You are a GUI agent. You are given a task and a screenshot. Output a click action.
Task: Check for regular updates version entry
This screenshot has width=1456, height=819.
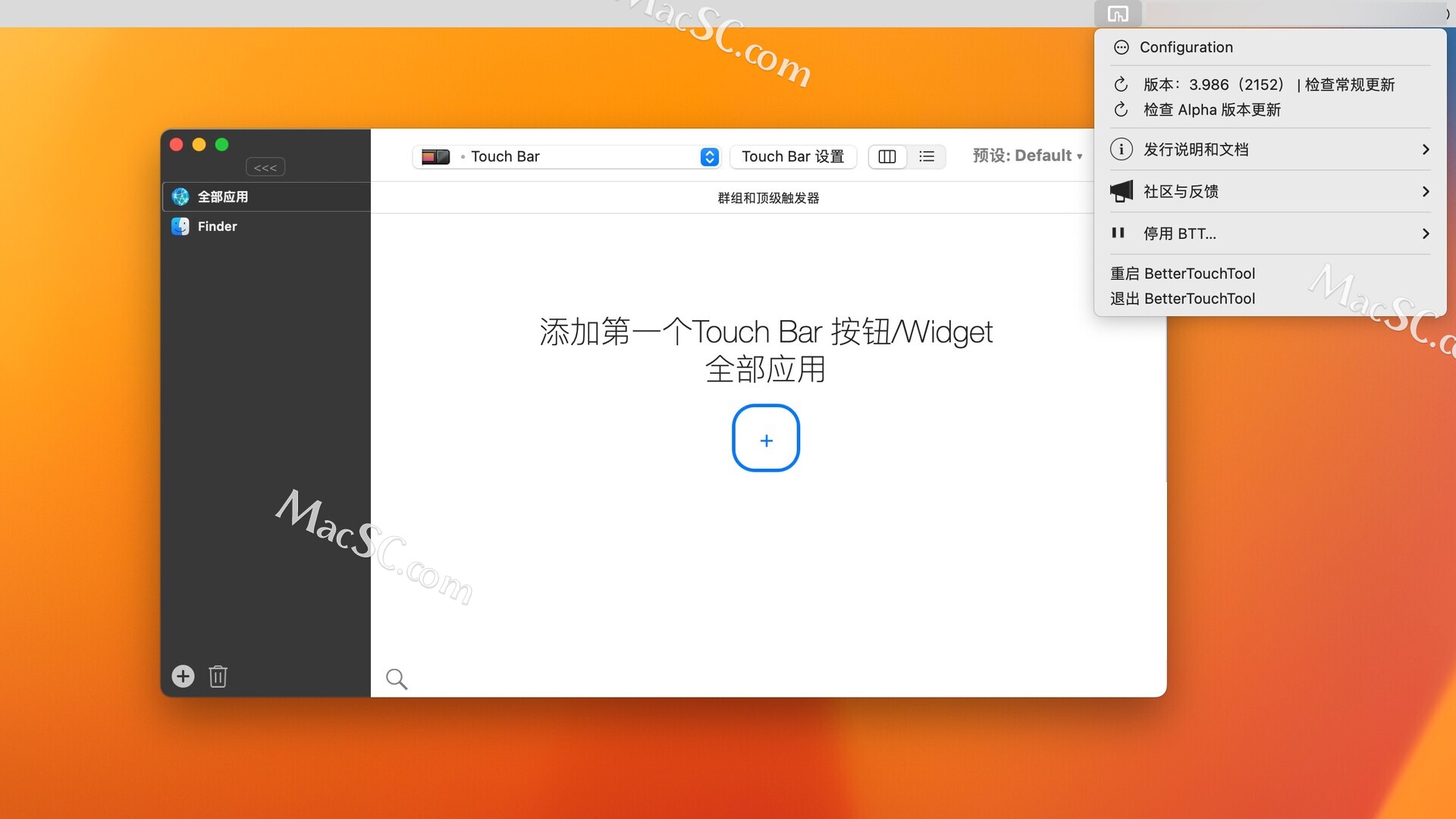[1270, 84]
